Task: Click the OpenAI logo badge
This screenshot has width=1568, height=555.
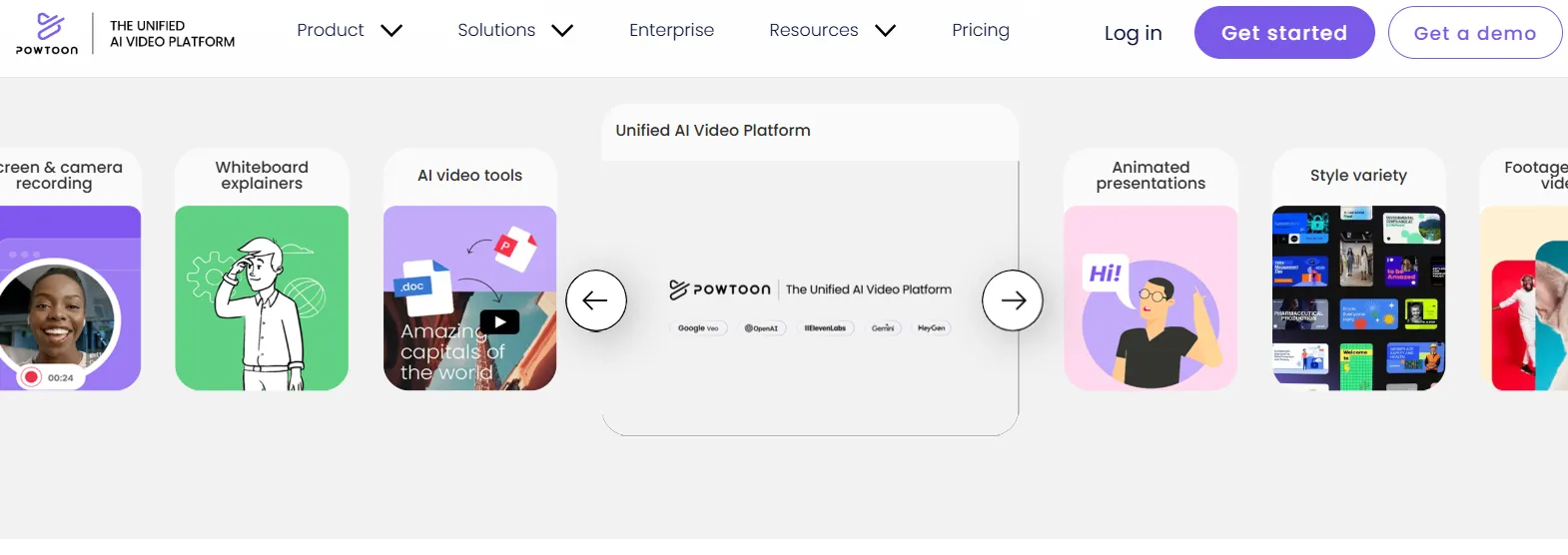Action: click(761, 328)
